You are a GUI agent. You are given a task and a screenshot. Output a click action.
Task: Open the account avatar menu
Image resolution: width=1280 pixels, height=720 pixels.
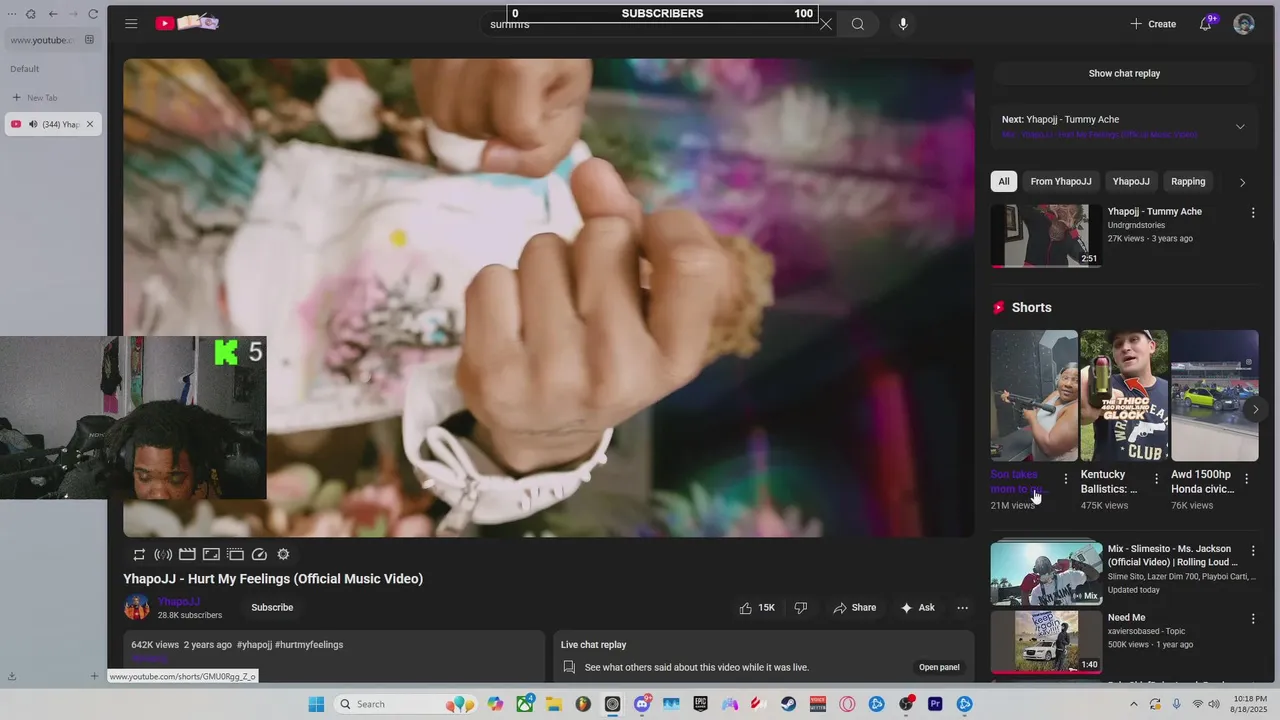click(x=1244, y=24)
